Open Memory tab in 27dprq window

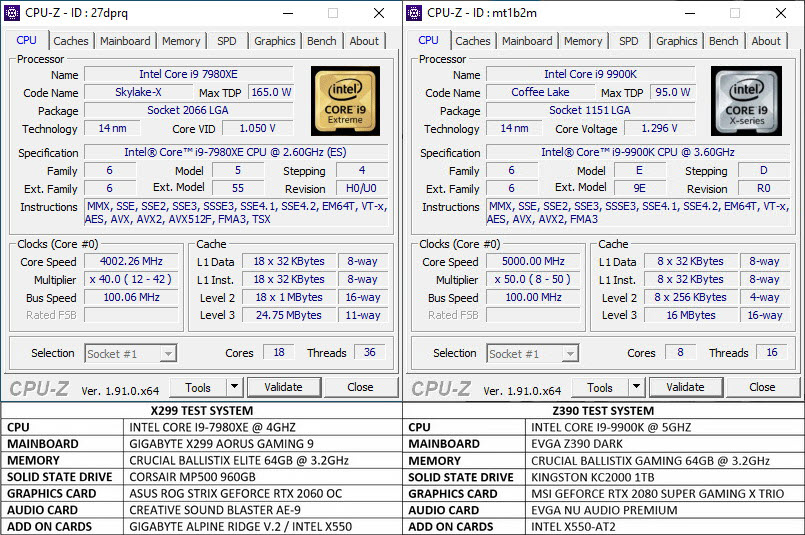(181, 41)
